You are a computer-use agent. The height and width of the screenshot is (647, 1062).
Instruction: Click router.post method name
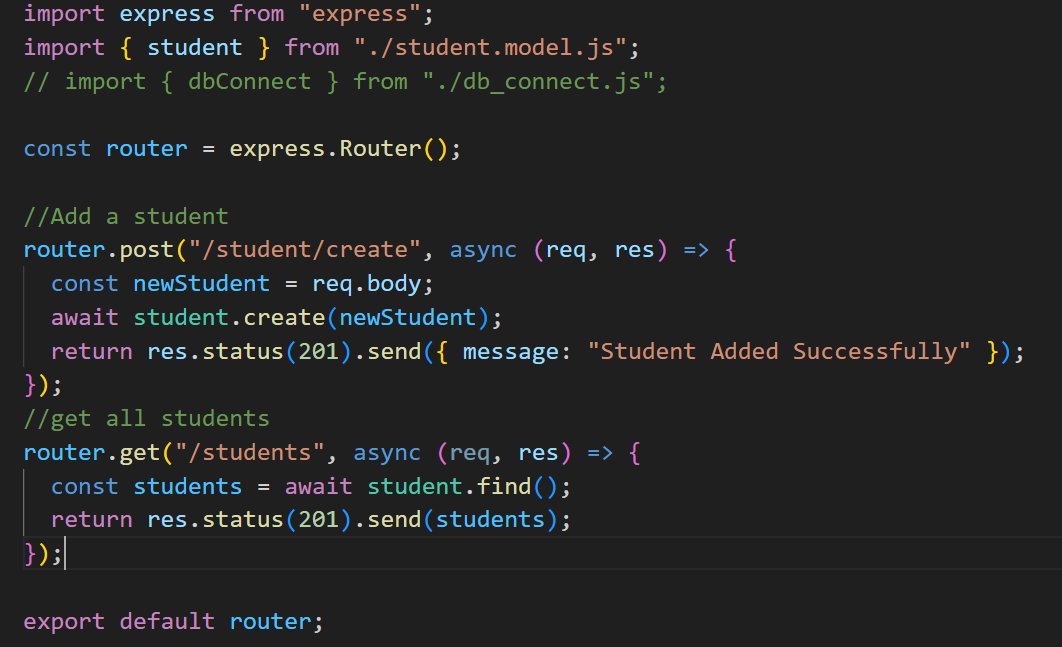pos(146,251)
